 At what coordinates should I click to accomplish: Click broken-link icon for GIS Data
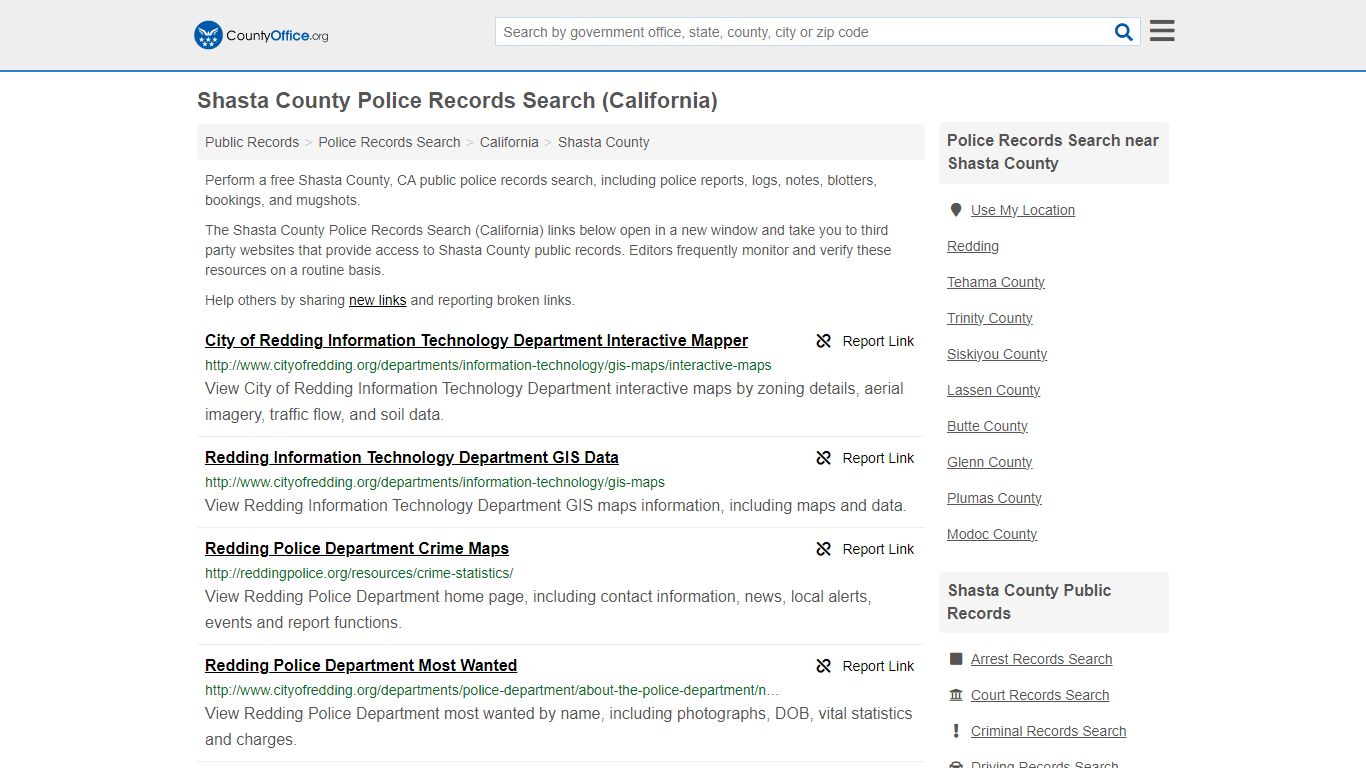tap(824, 458)
